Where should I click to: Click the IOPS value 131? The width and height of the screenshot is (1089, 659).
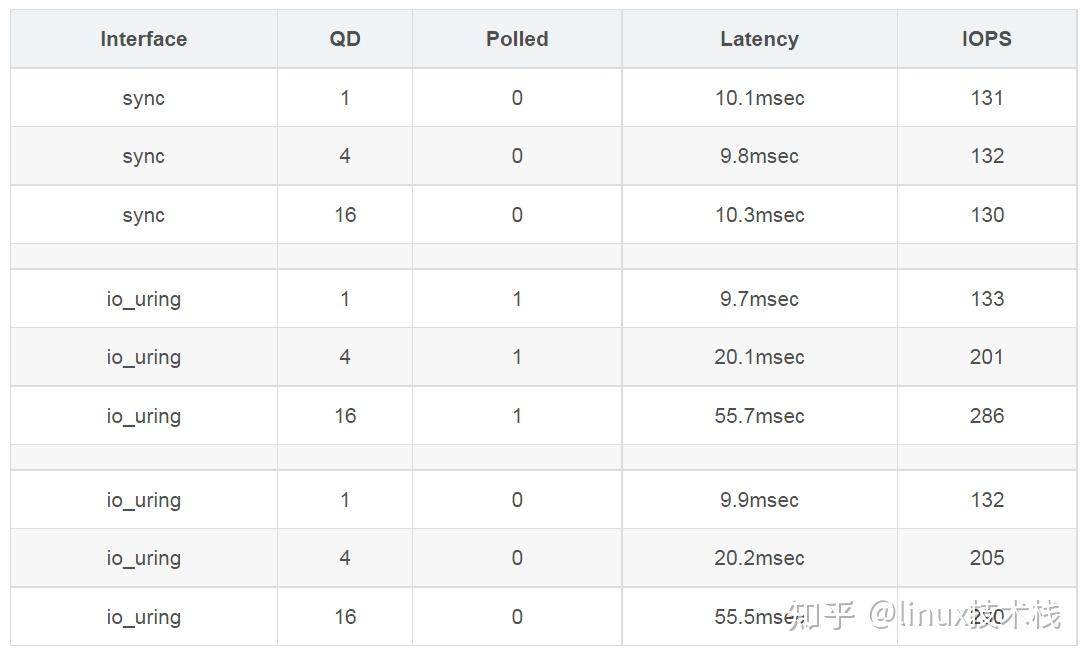point(986,98)
